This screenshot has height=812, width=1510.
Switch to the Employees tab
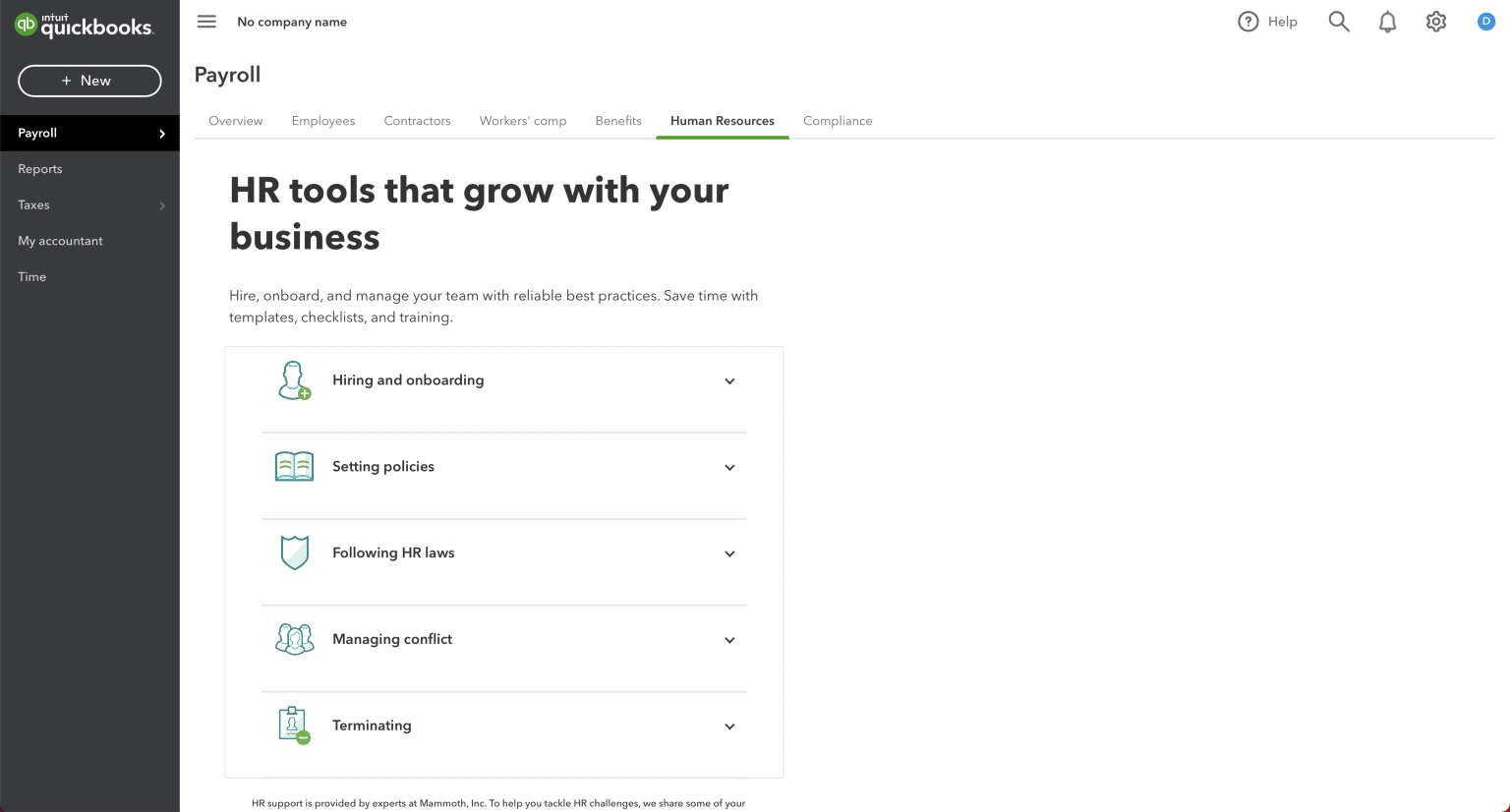(322, 120)
